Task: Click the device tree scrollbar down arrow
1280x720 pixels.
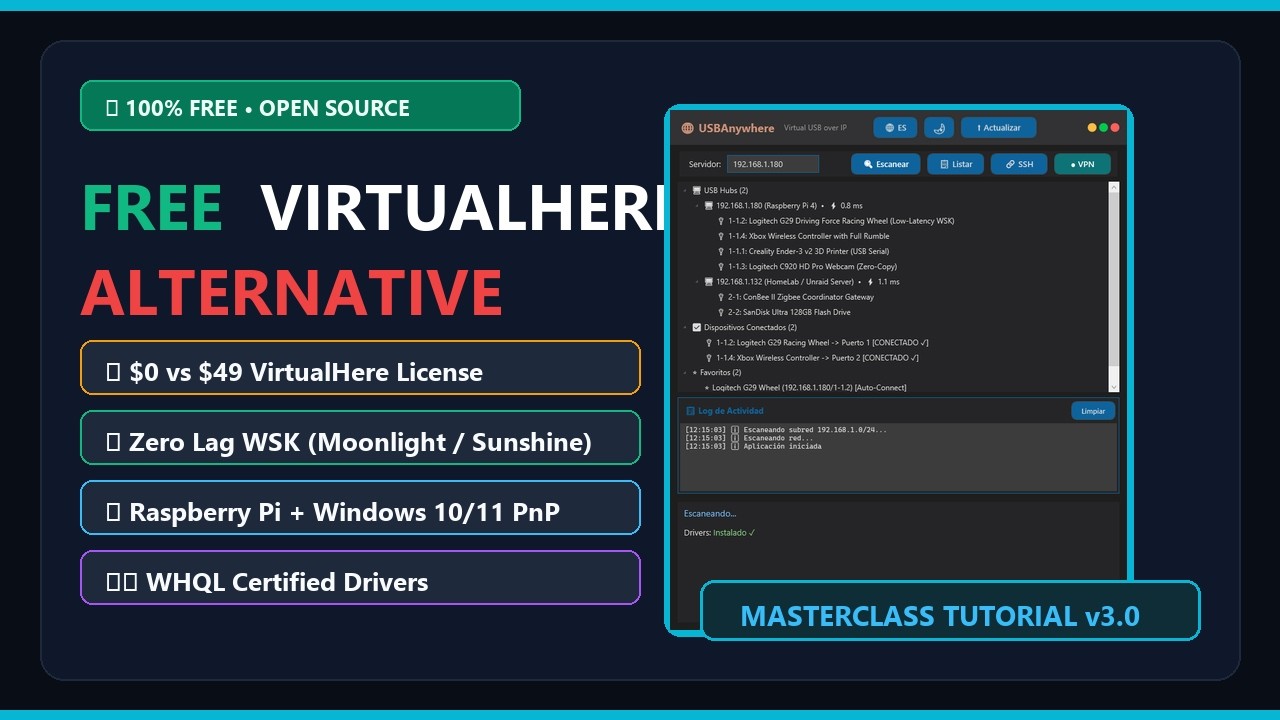Action: click(1113, 388)
